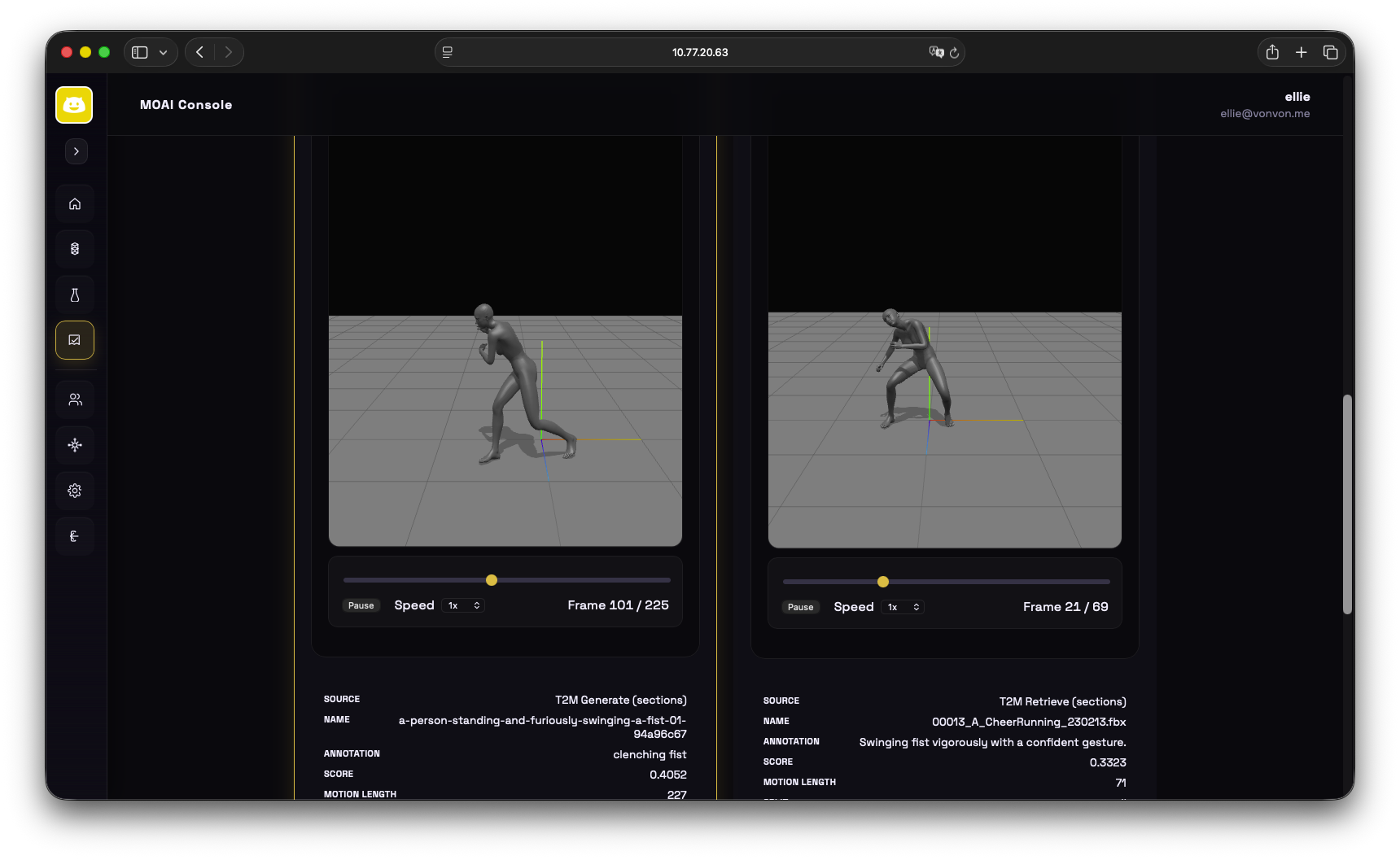Click the Safari address bar showing 10.77.20.63

(698, 51)
